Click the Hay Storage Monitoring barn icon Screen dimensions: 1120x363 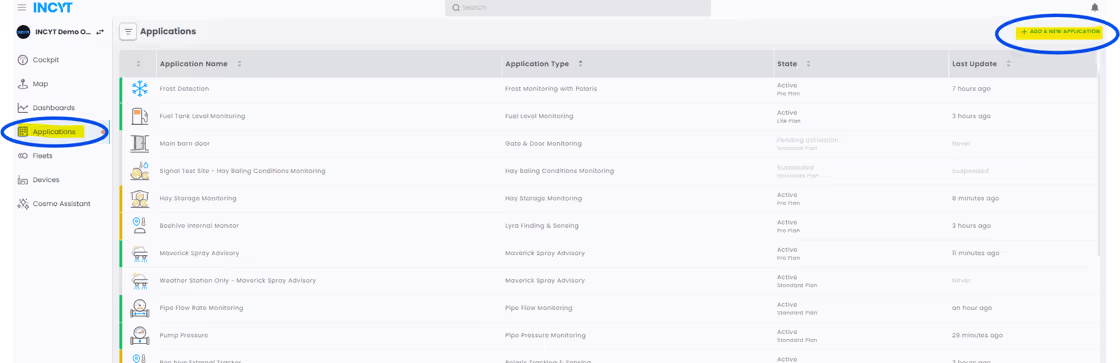pos(139,198)
